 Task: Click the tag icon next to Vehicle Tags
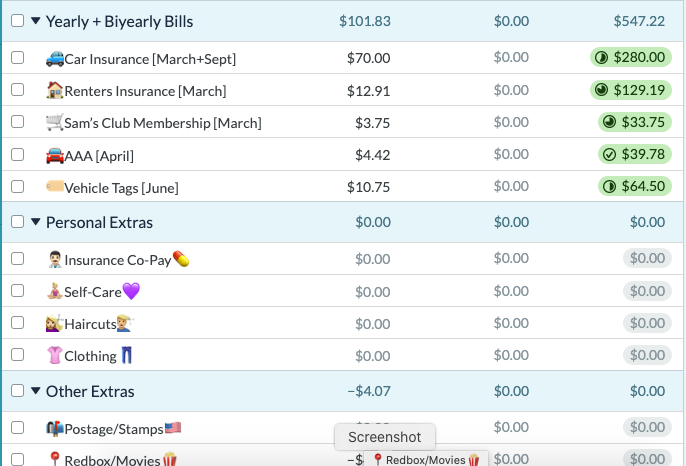(55, 186)
